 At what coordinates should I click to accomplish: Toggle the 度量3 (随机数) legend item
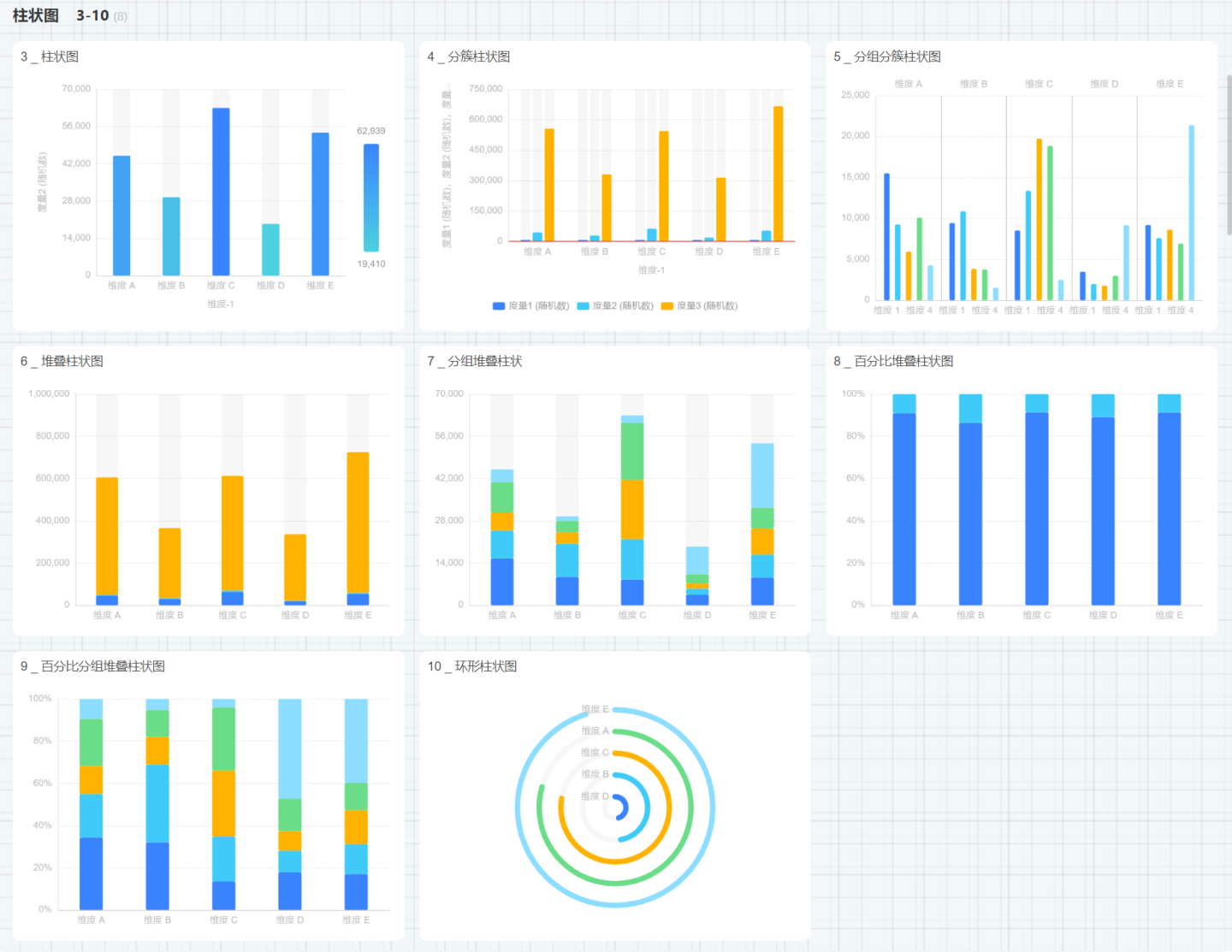(699, 306)
